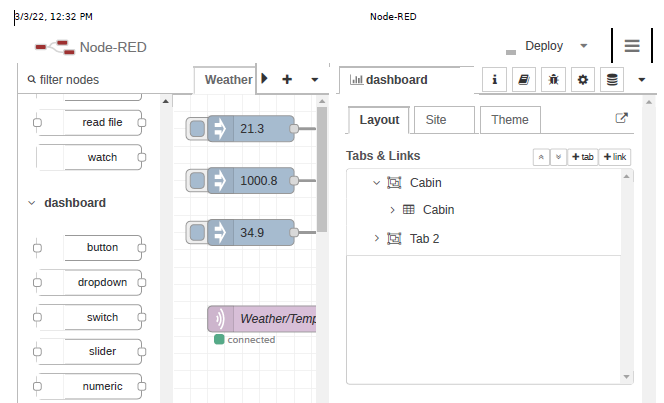Focus the filter nodes search field
This screenshot has width=664, height=403.
coord(104,80)
